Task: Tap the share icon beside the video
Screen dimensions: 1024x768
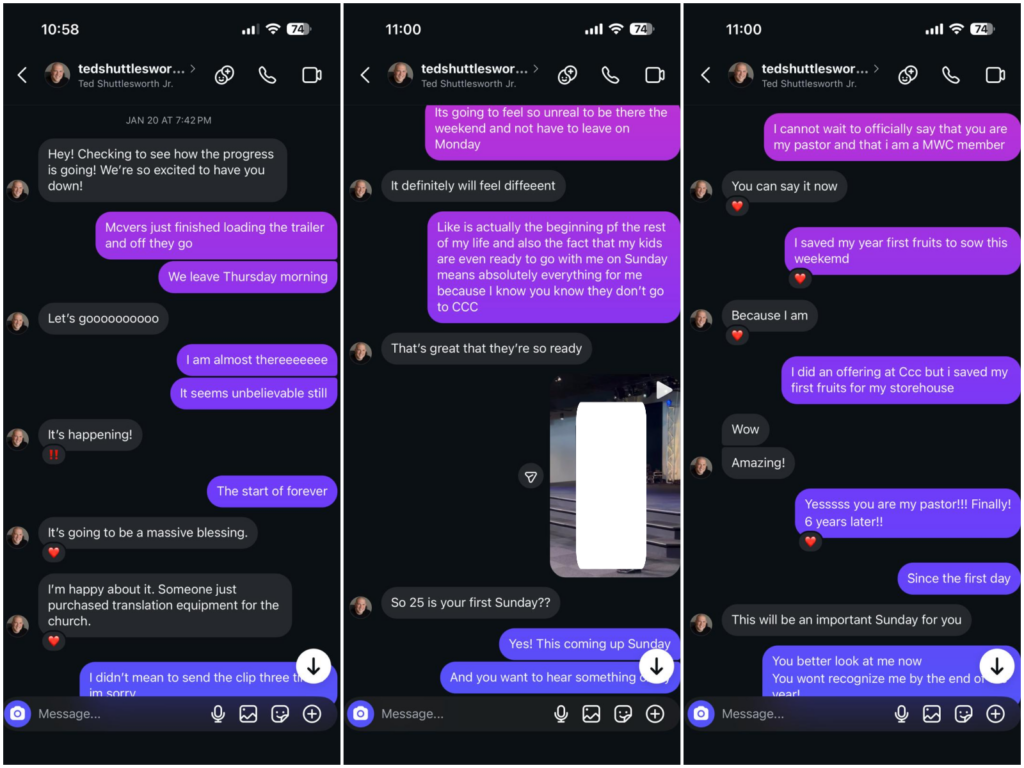Action: click(531, 477)
